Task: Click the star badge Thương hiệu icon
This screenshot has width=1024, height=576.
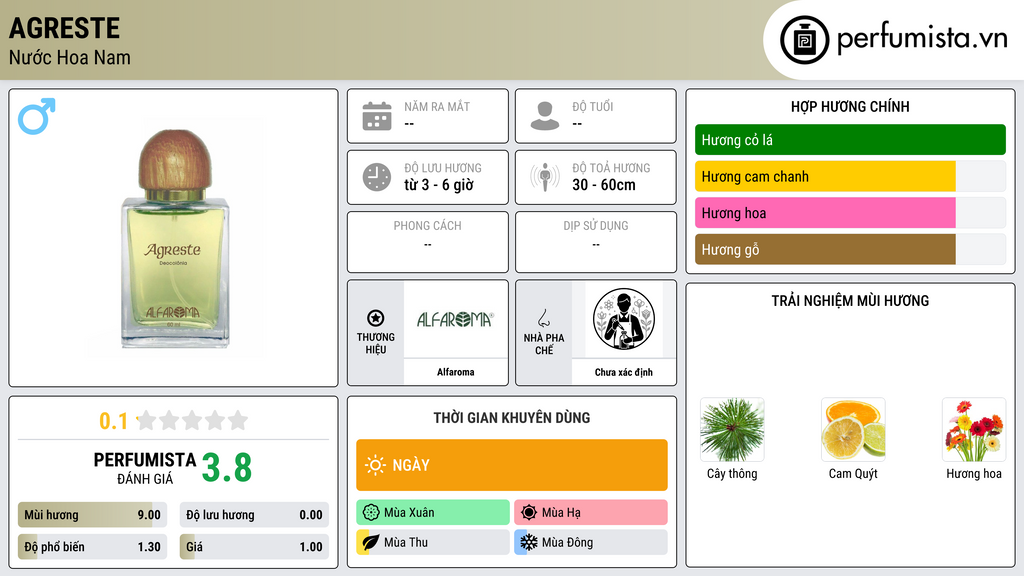Action: (376, 318)
